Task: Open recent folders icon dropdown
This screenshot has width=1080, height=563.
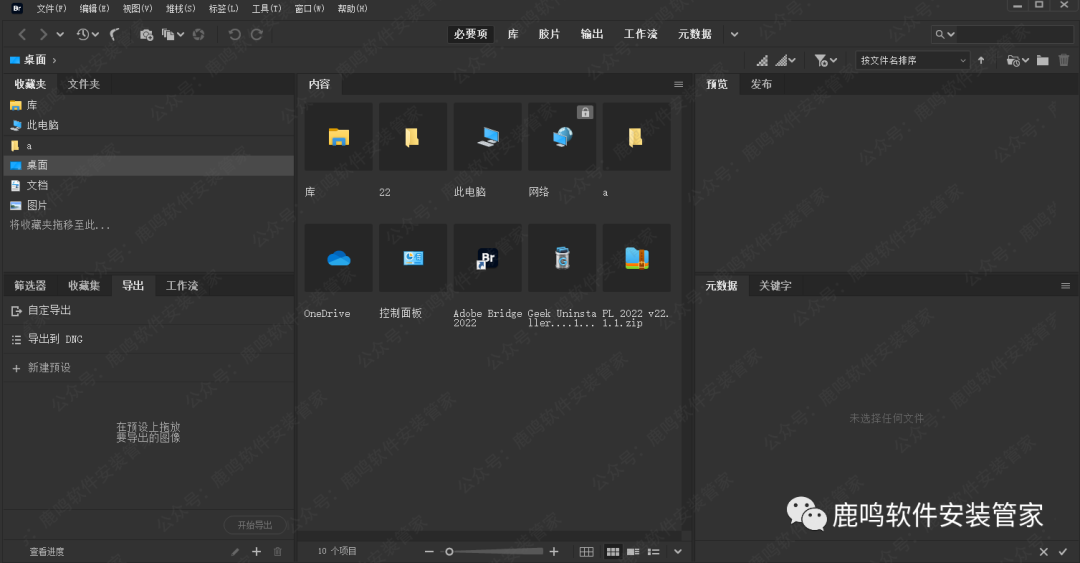Action: pos(1017,61)
